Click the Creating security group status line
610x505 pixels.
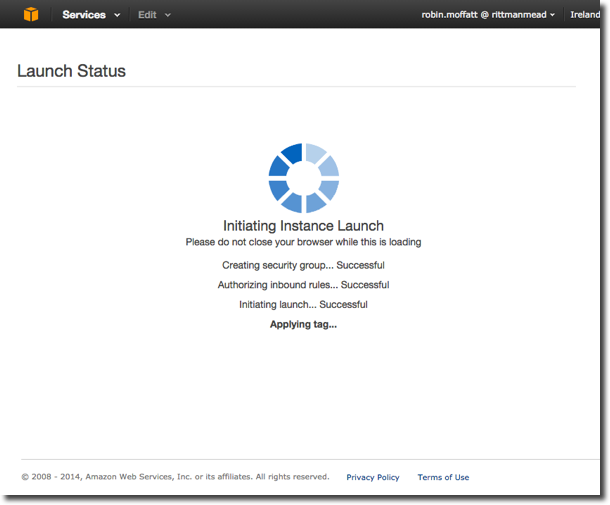click(303, 265)
